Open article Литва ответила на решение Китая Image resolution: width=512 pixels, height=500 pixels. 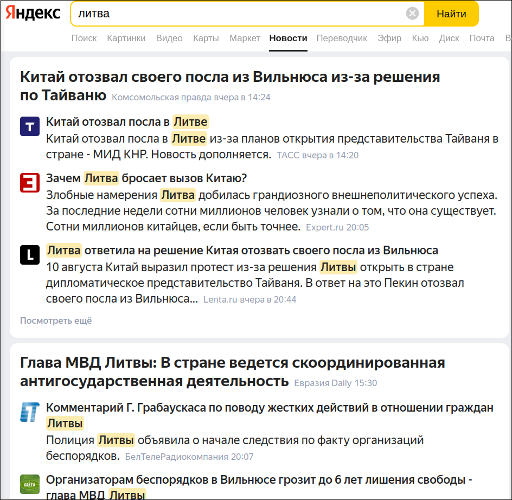pyautogui.click(x=242, y=250)
